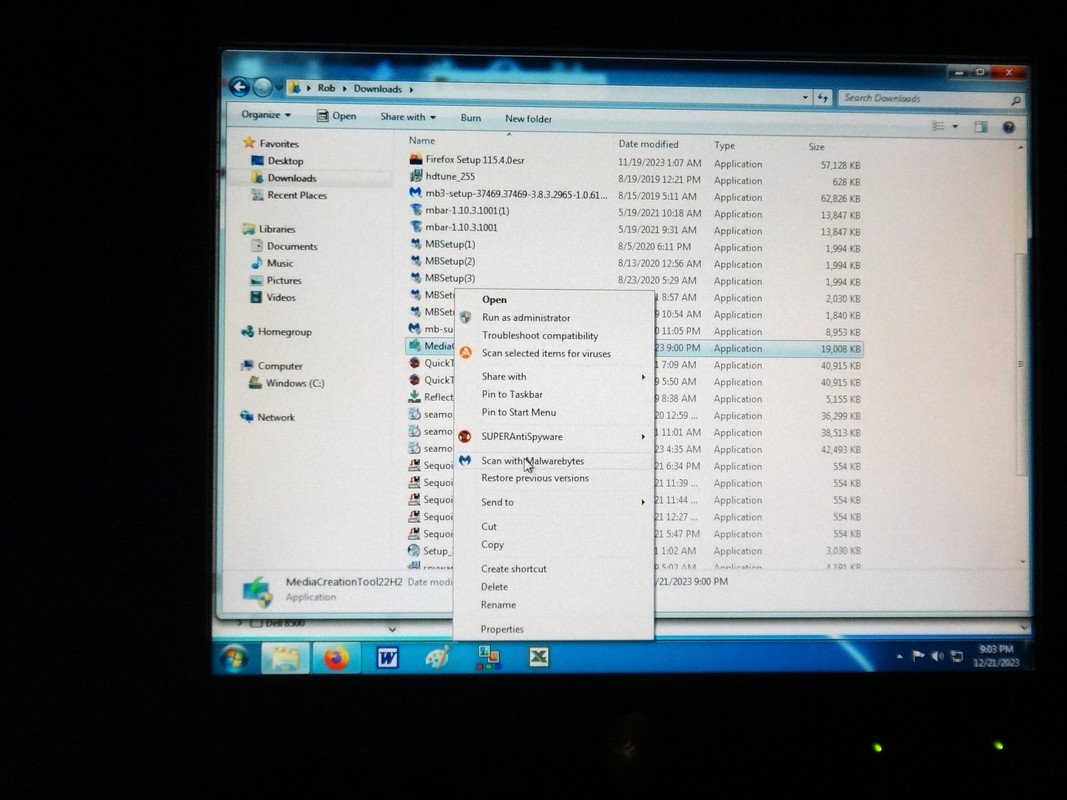The height and width of the screenshot is (800, 1067).
Task: Open Microsoft Word from taskbar
Action: [388, 658]
